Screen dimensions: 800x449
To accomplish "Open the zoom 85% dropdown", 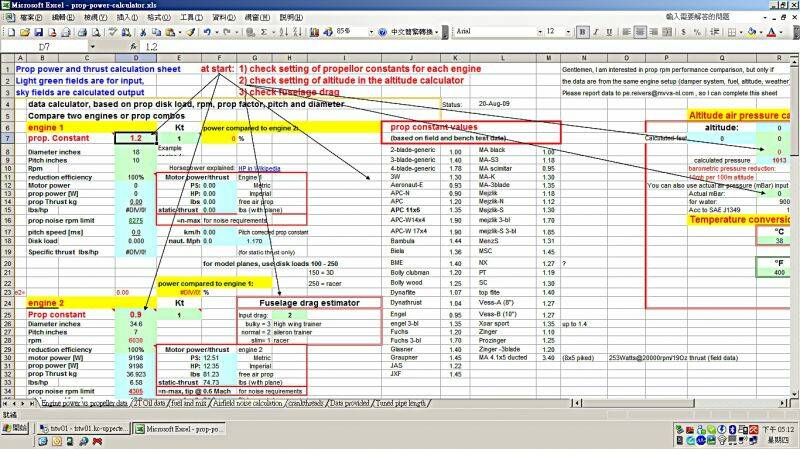I will [371, 32].
